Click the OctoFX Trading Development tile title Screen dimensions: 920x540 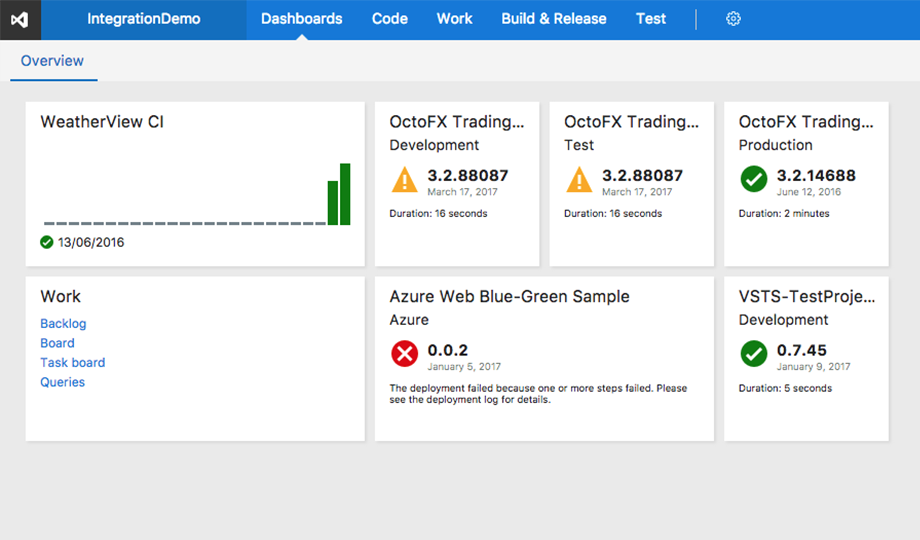(456, 122)
